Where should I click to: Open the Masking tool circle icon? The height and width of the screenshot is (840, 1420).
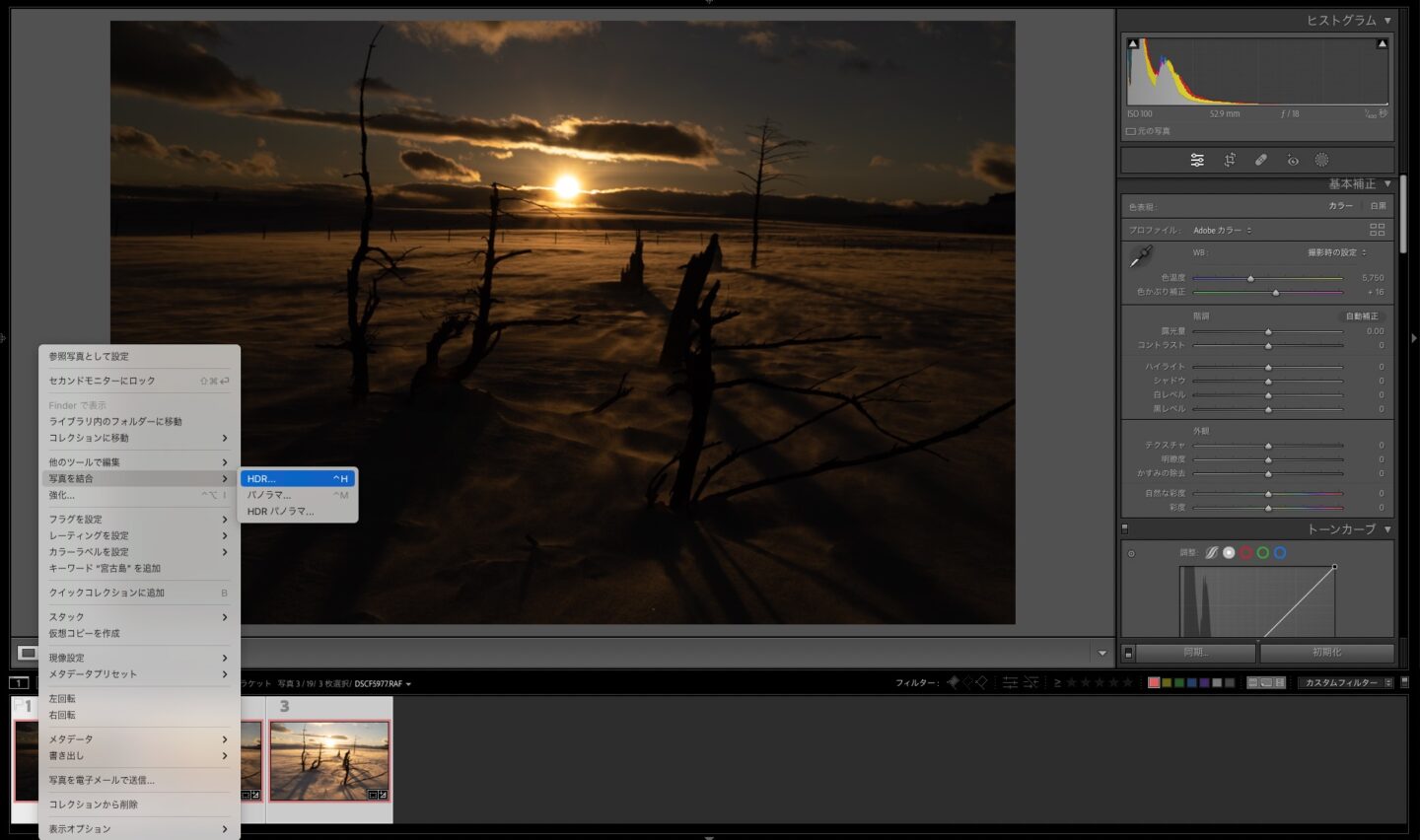[x=1321, y=160]
